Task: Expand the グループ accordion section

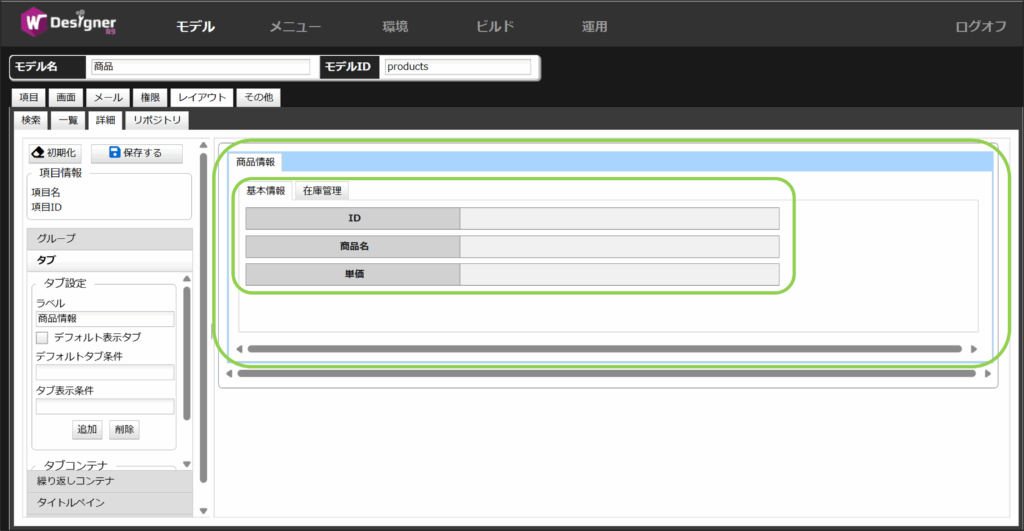Action: [x=109, y=238]
